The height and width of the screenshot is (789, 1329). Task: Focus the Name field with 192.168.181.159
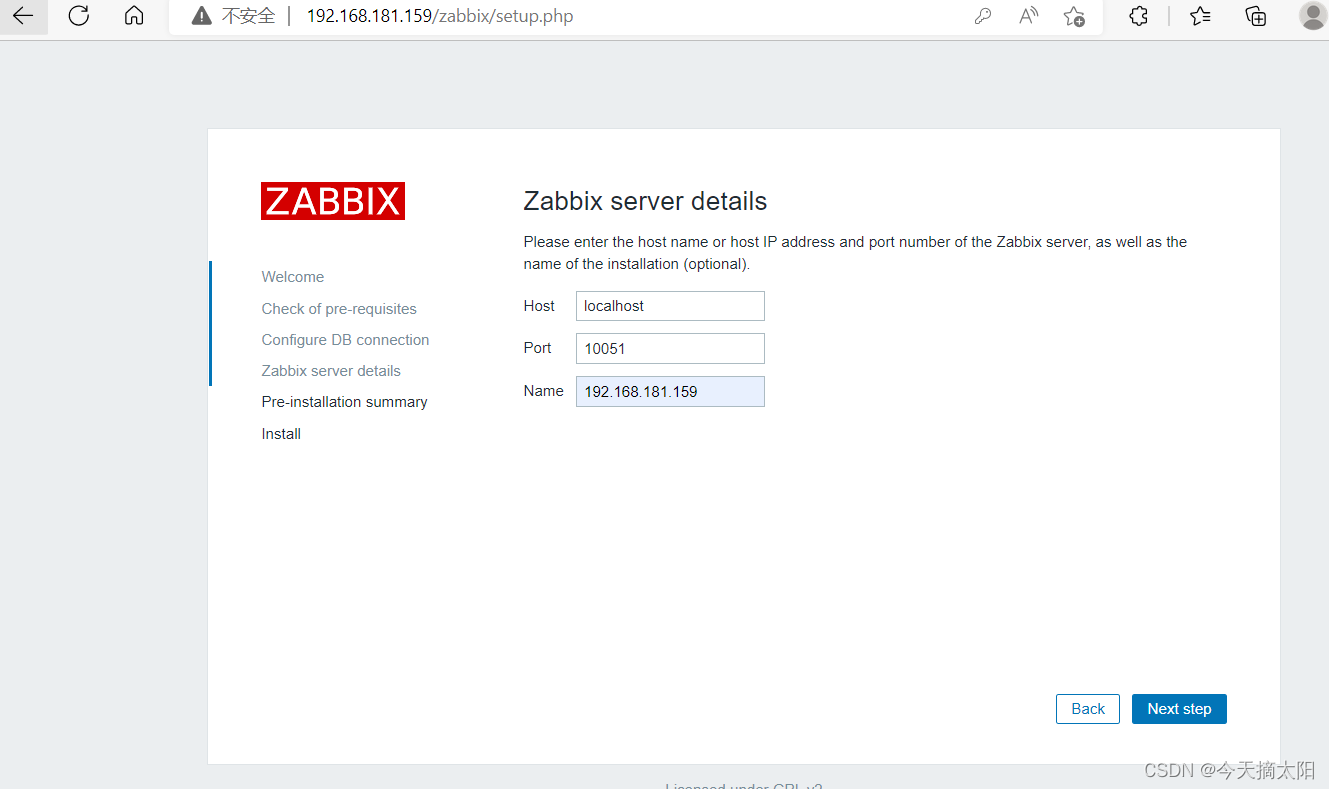point(670,391)
